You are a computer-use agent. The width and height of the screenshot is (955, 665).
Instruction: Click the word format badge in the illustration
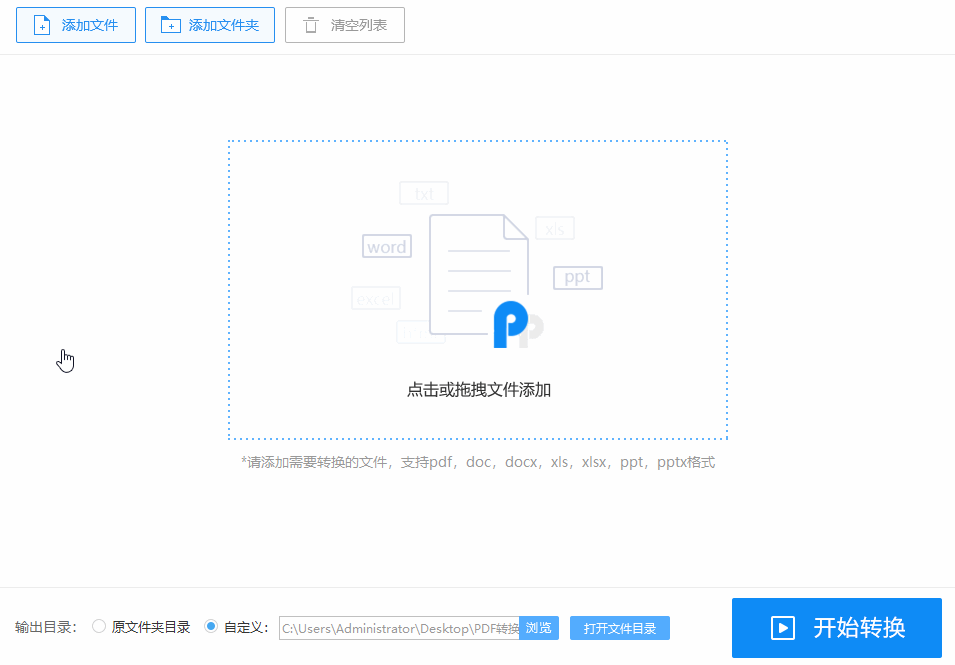(x=386, y=246)
